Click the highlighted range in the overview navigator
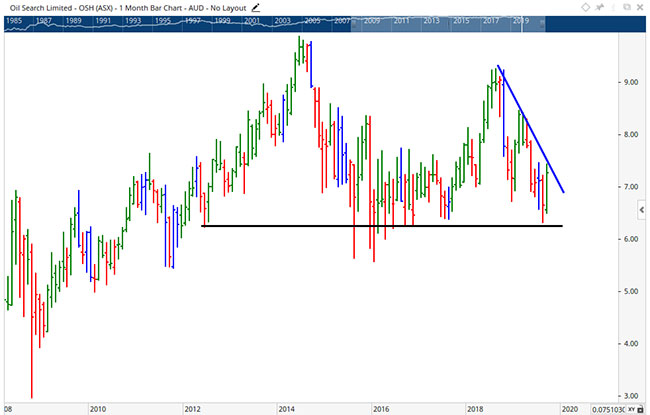Viewport: 650px width, 415px height. [448, 24]
